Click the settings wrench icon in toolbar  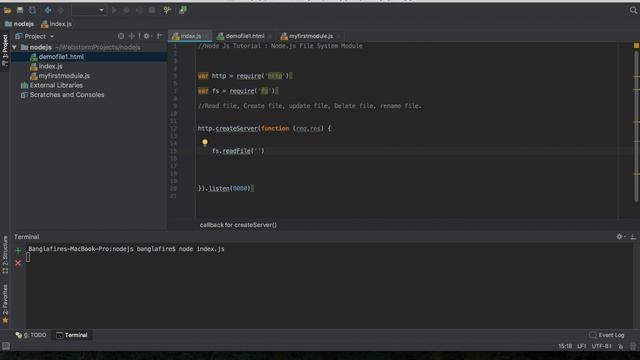(167, 10)
